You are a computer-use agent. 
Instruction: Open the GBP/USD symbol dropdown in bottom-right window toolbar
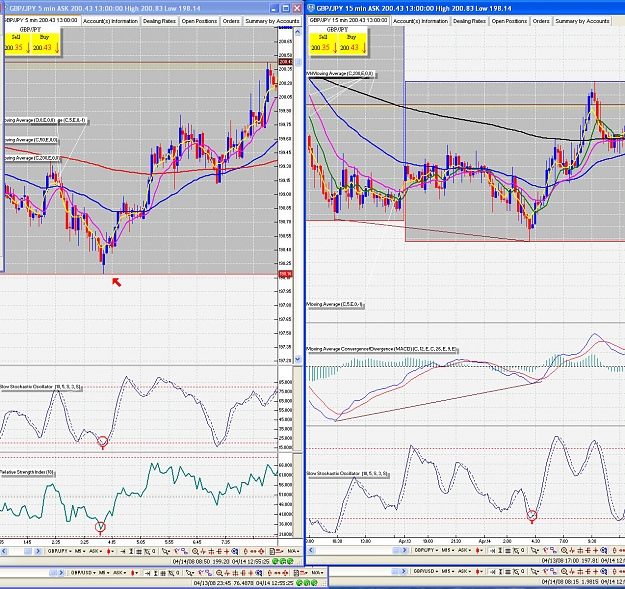426,571
